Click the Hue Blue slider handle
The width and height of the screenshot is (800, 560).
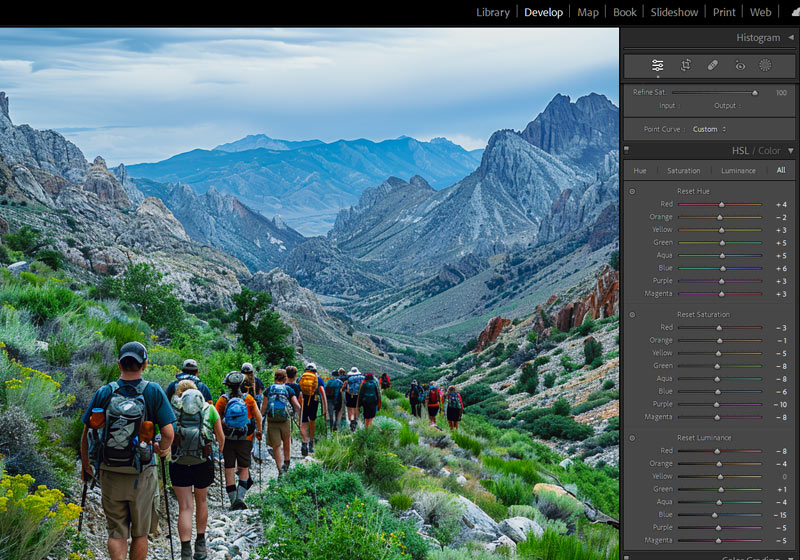coord(722,268)
